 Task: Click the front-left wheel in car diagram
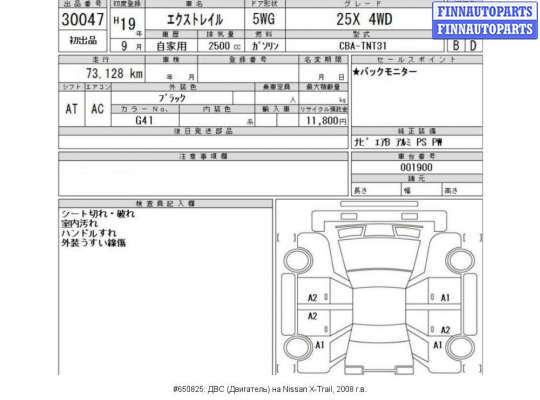[x=298, y=260]
